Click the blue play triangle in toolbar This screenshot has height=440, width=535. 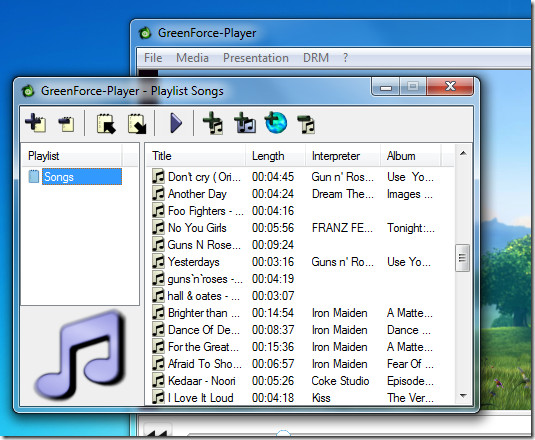[x=176, y=123]
